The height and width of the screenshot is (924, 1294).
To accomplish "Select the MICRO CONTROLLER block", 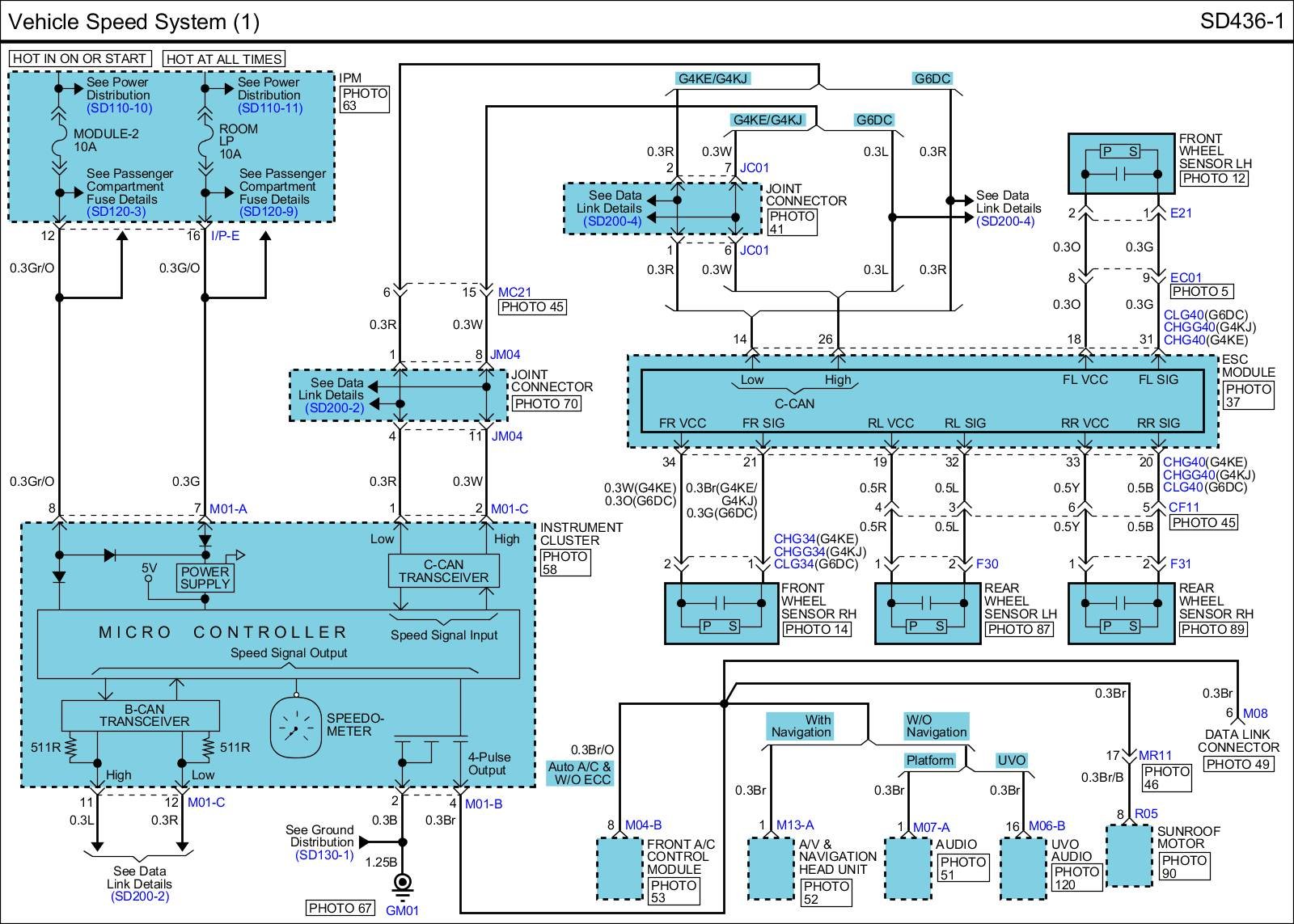I will (x=222, y=632).
